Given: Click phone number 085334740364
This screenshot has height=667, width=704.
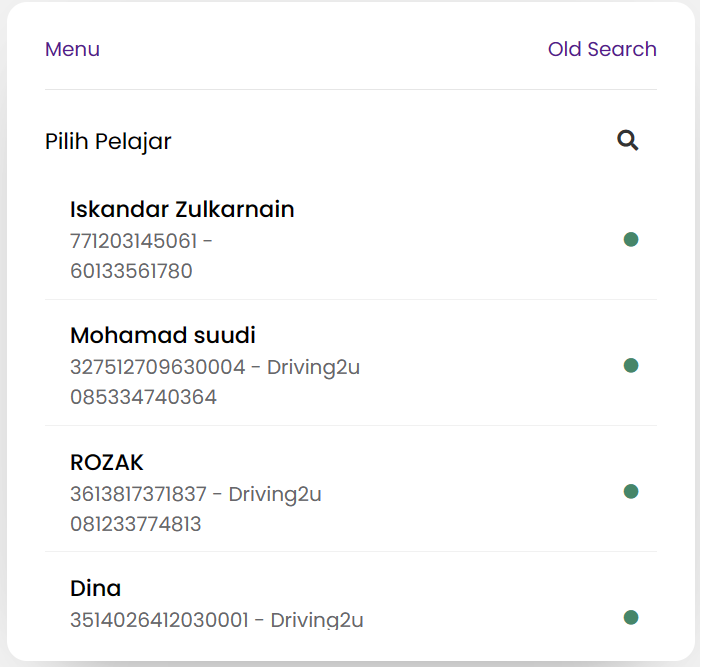Looking at the screenshot, I should pos(143,397).
